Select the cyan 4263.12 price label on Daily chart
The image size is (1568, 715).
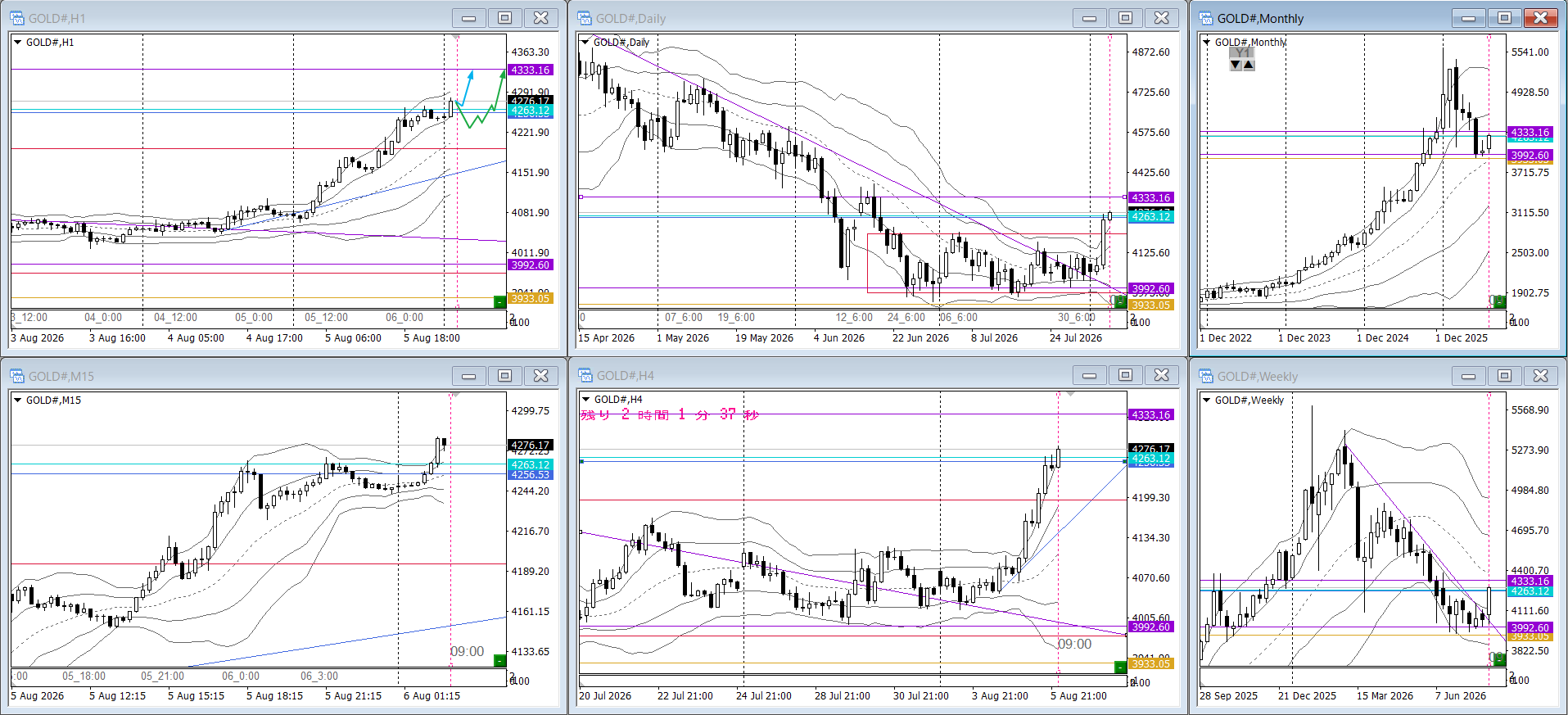(x=1151, y=216)
